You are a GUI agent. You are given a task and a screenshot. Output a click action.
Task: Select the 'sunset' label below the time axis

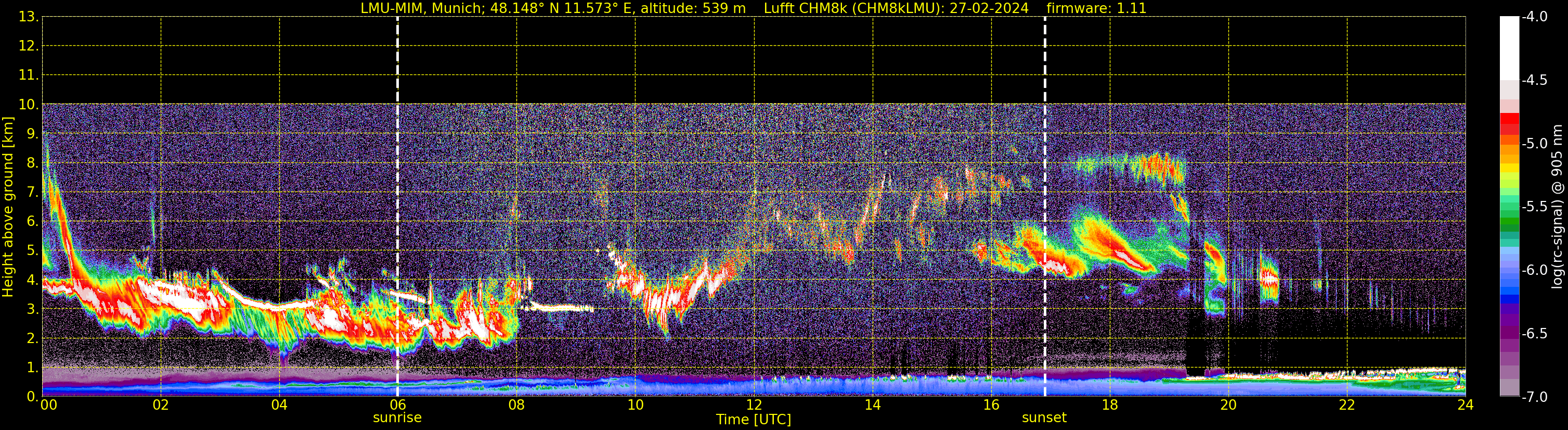pyautogui.click(x=1044, y=418)
